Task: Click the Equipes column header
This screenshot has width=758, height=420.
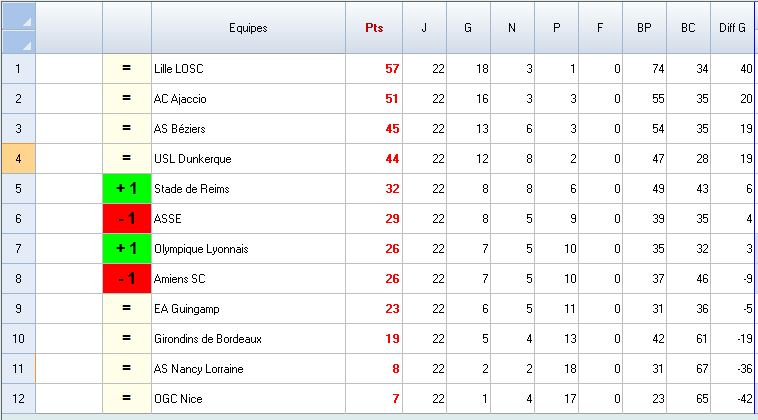Action: pyautogui.click(x=248, y=28)
